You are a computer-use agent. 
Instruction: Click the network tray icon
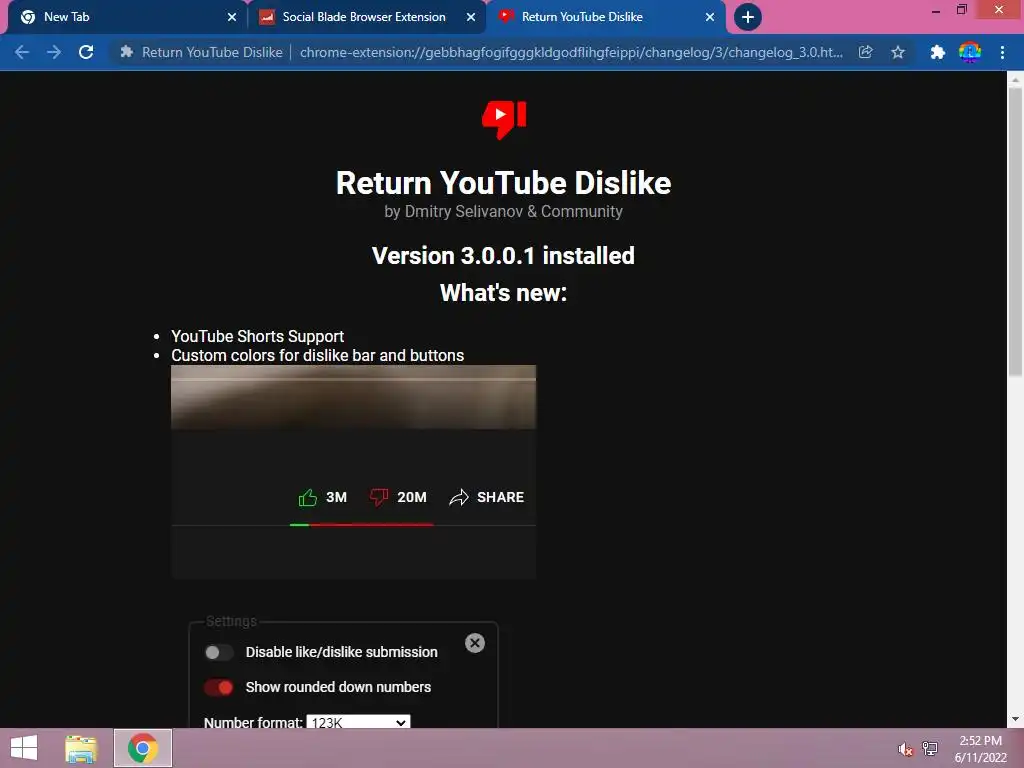point(930,749)
